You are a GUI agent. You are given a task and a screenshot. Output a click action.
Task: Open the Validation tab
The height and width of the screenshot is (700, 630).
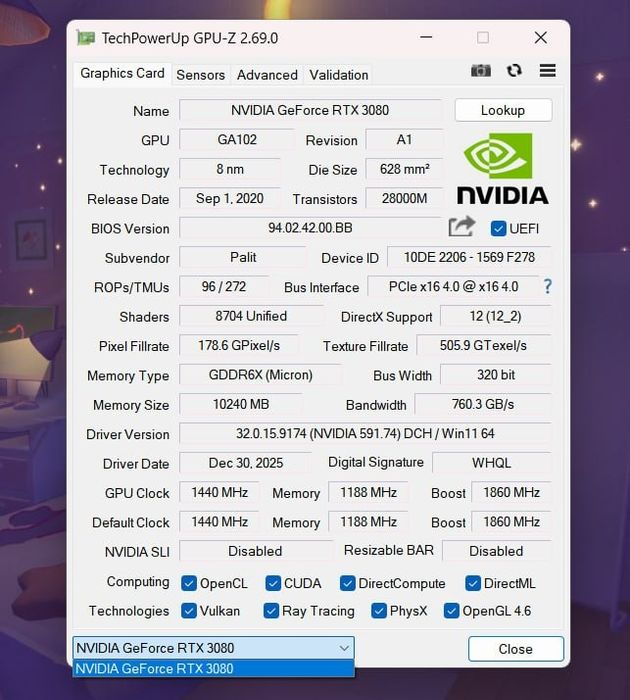339,75
